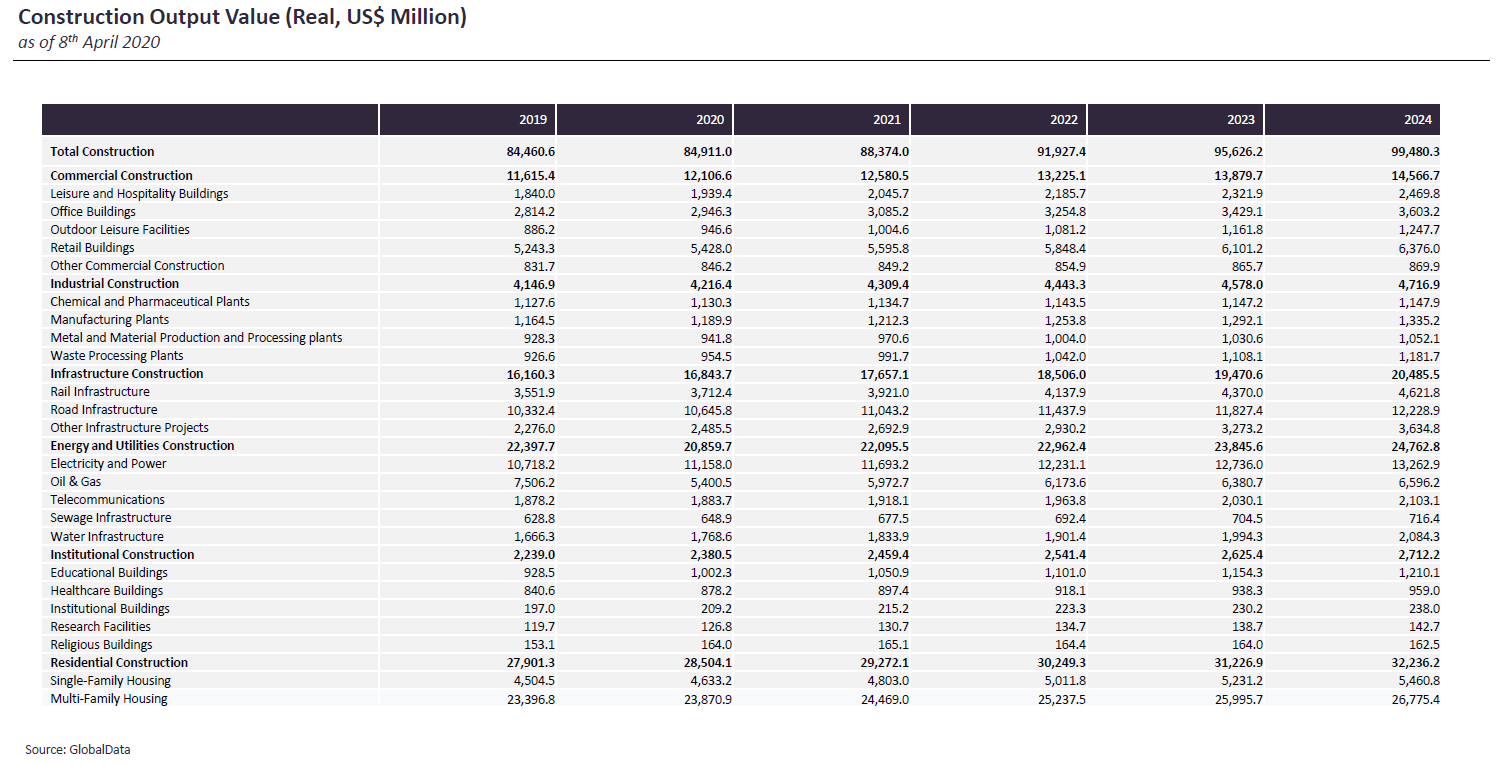Screen dimensions: 1510x765
Task: Click the Multi-Family Housing row label
Action: (x=109, y=699)
